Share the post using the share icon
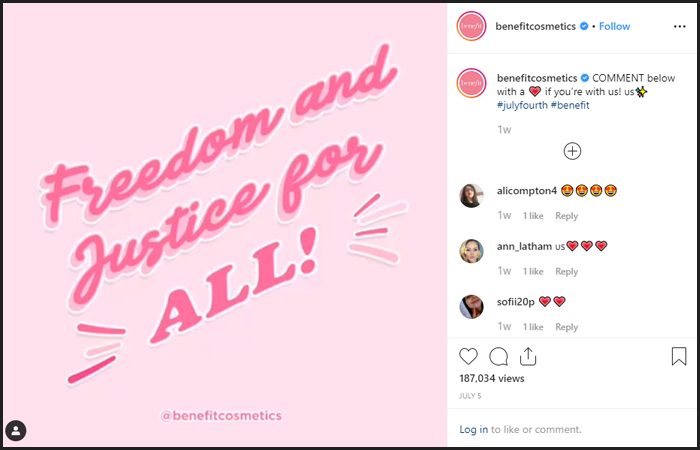Viewport: 700px width, 450px height. pyautogui.click(x=528, y=356)
